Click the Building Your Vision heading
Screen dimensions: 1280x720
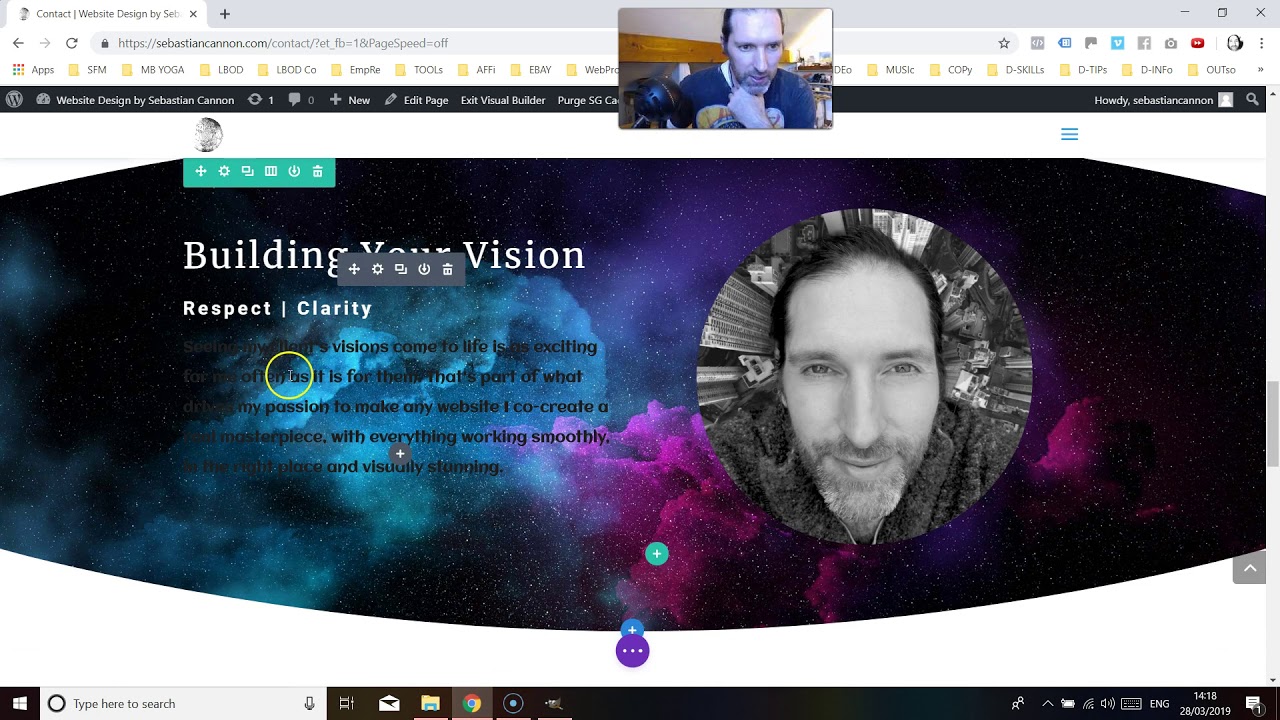pos(384,255)
